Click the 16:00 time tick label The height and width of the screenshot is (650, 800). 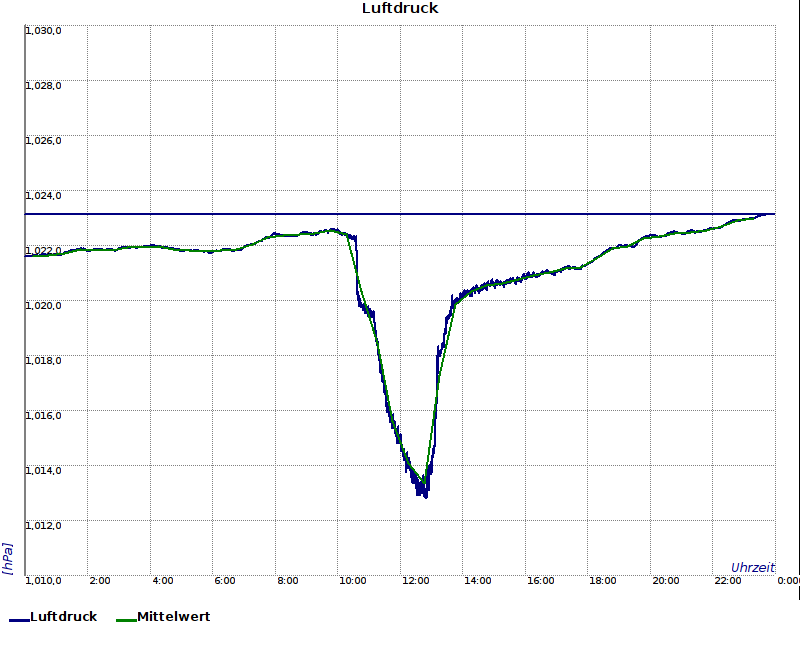pos(540,581)
